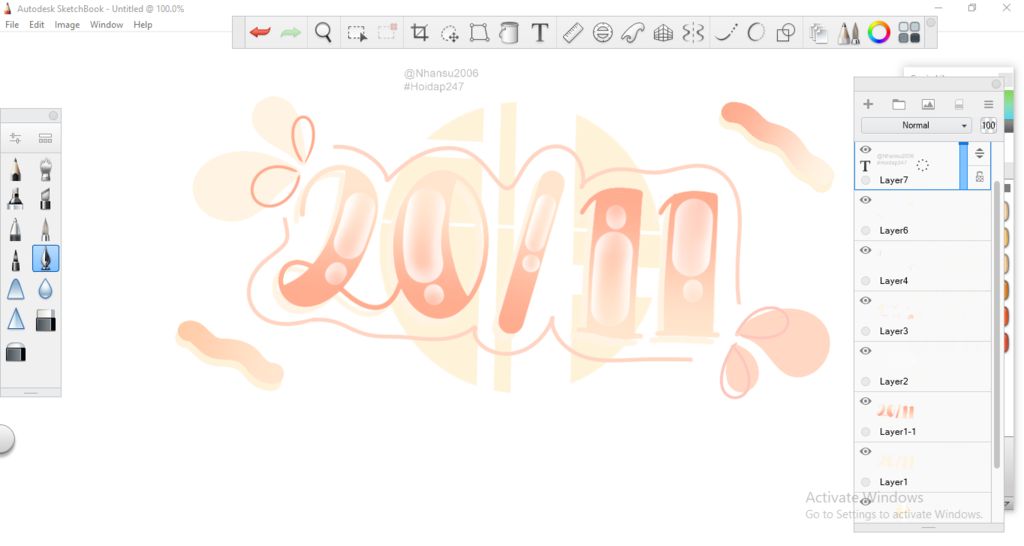Open the Brush Palette toolbar icon

(x=848, y=33)
